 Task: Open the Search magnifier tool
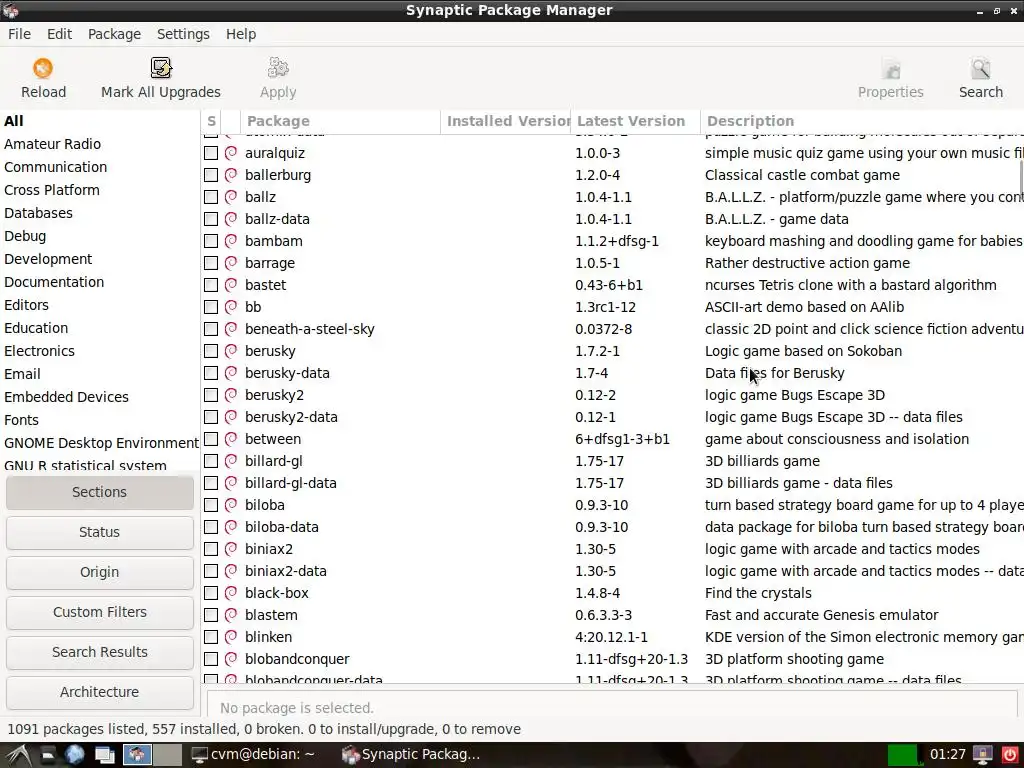980,69
